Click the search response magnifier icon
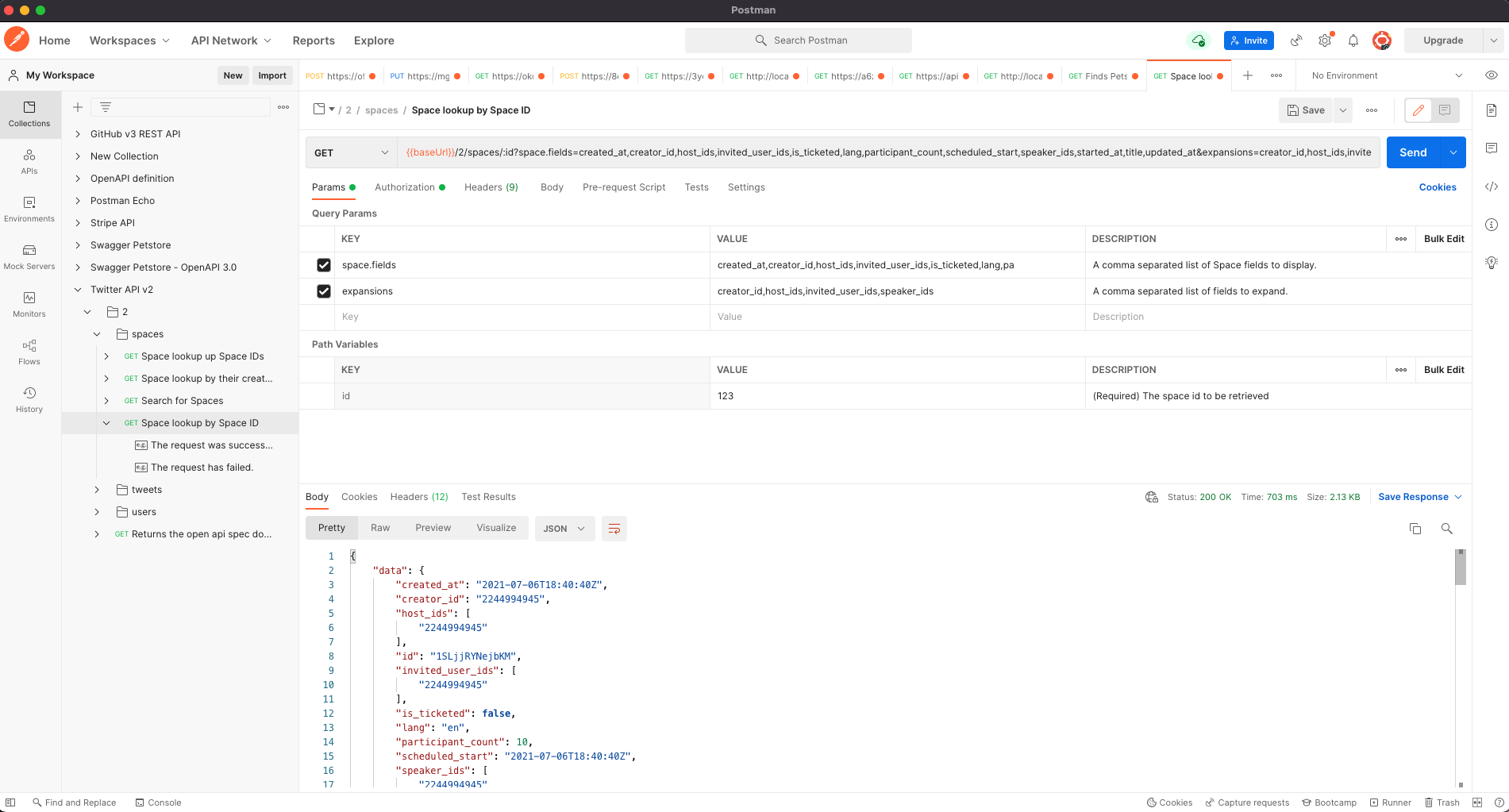Viewport: 1509px width, 812px height. pyautogui.click(x=1446, y=529)
